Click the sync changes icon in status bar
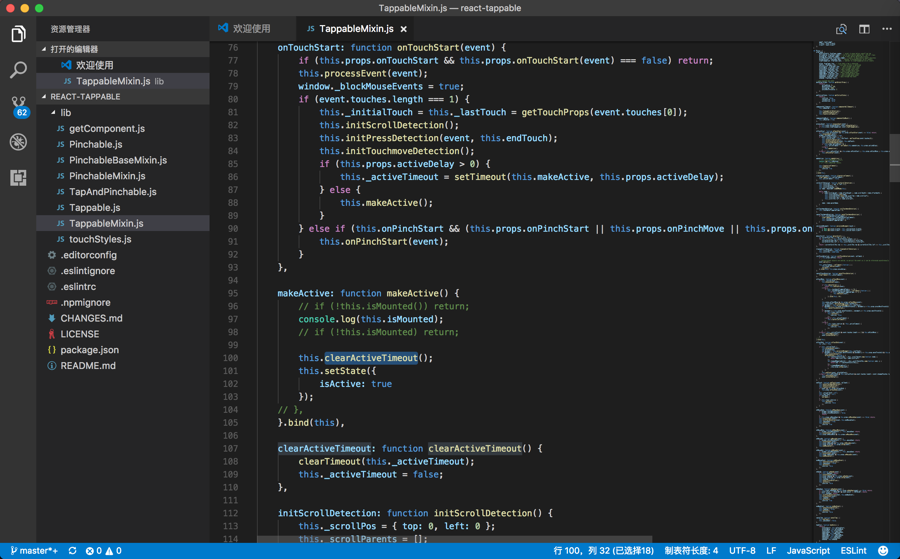This screenshot has height=559, width=900. tap(72, 551)
